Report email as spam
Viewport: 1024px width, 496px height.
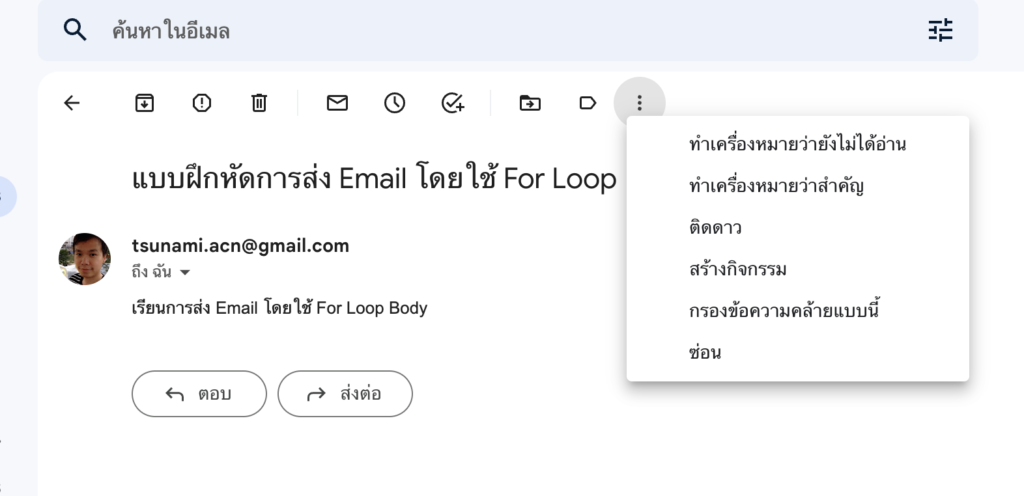click(202, 103)
